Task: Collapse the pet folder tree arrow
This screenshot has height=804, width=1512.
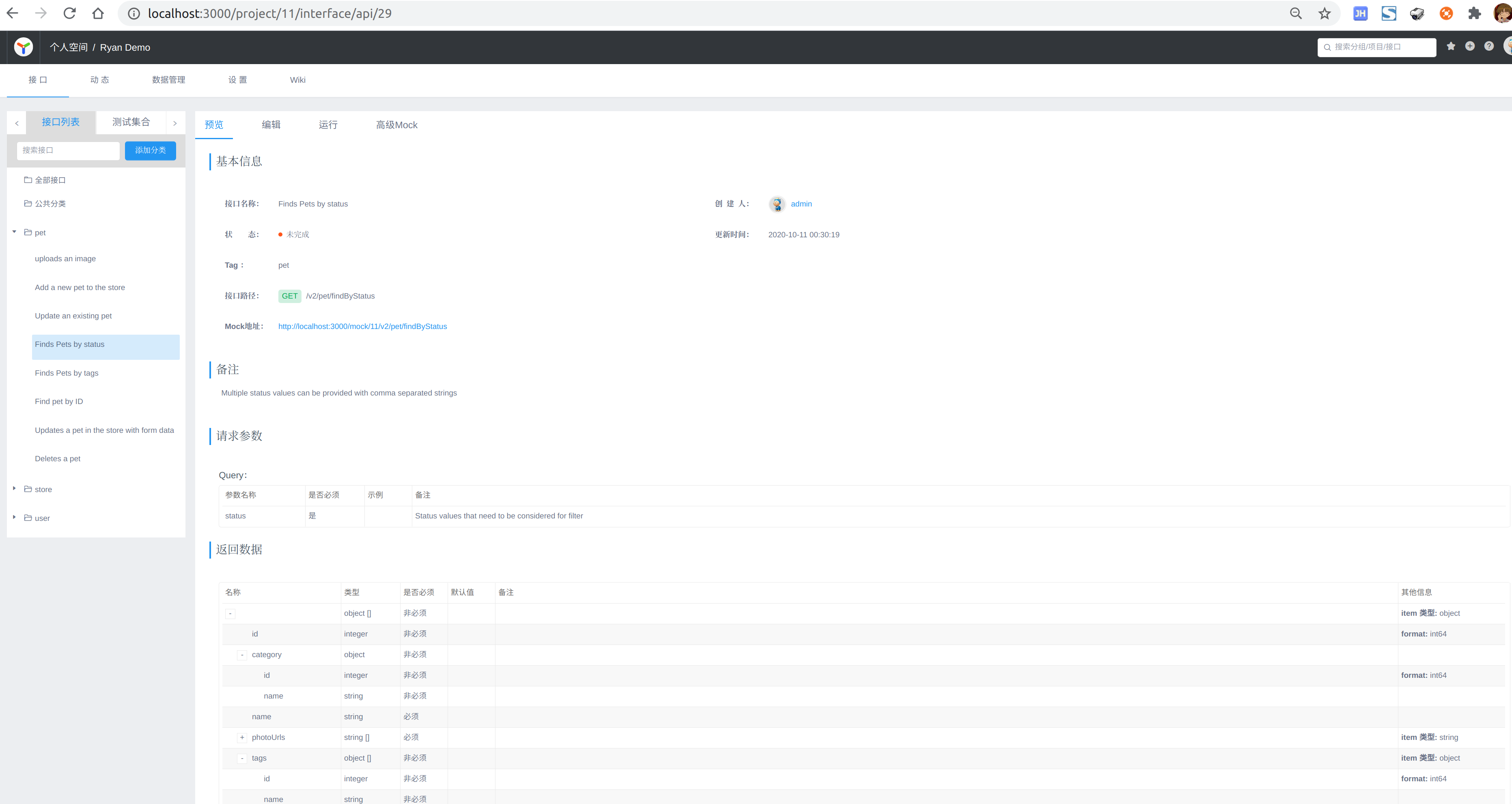Action: [x=14, y=232]
